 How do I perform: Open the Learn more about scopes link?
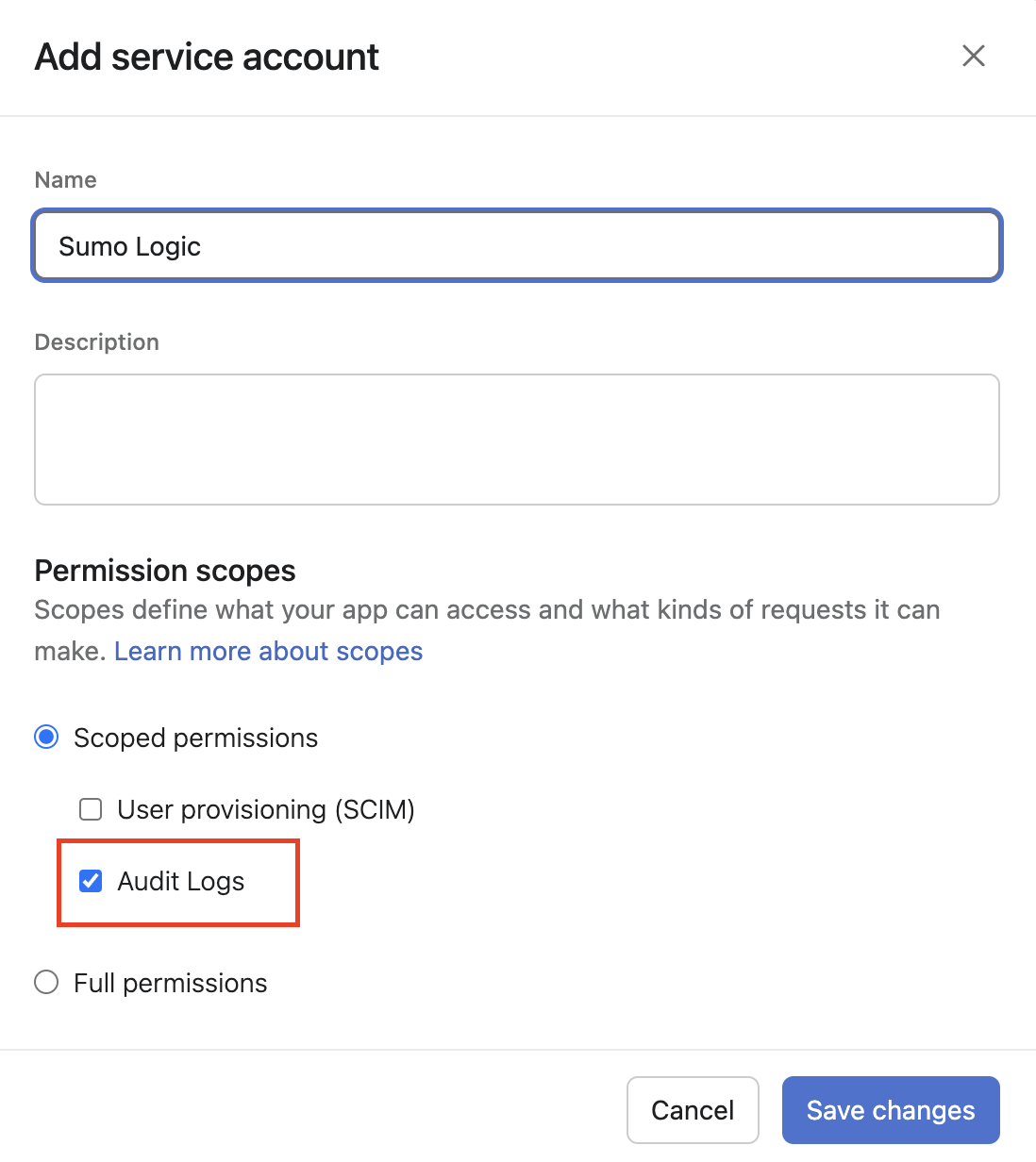268,652
